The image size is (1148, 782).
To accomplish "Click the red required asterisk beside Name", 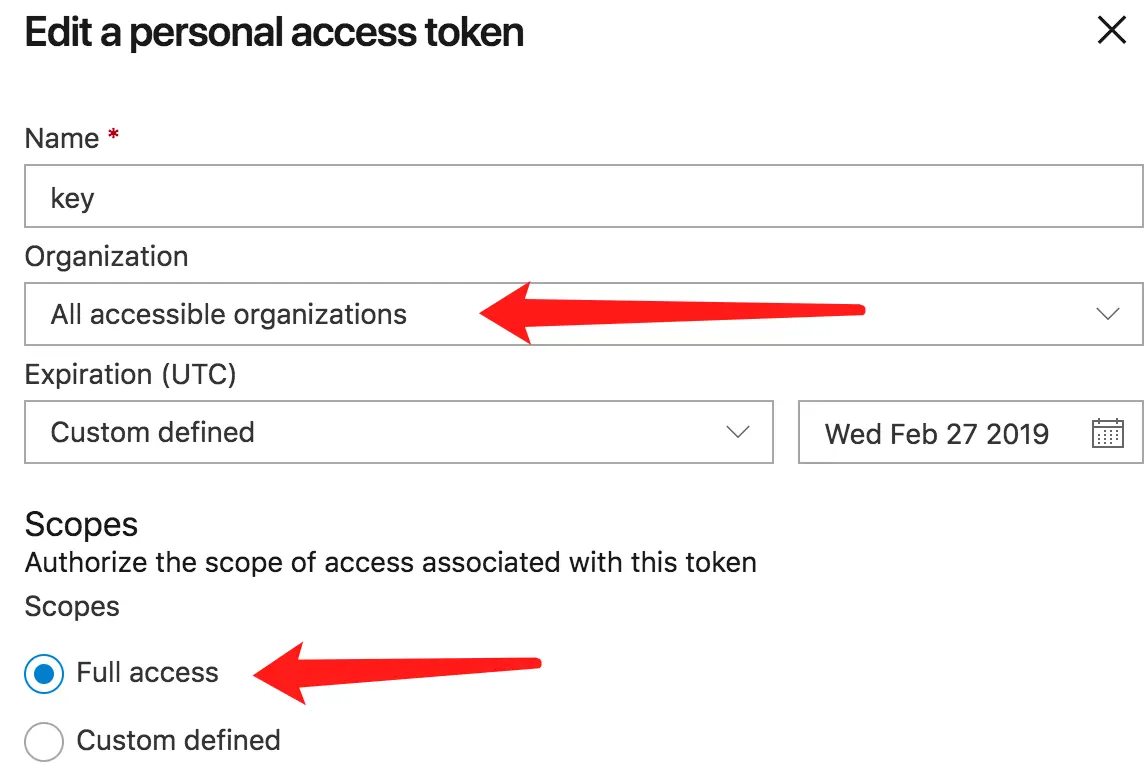I will point(114,136).
